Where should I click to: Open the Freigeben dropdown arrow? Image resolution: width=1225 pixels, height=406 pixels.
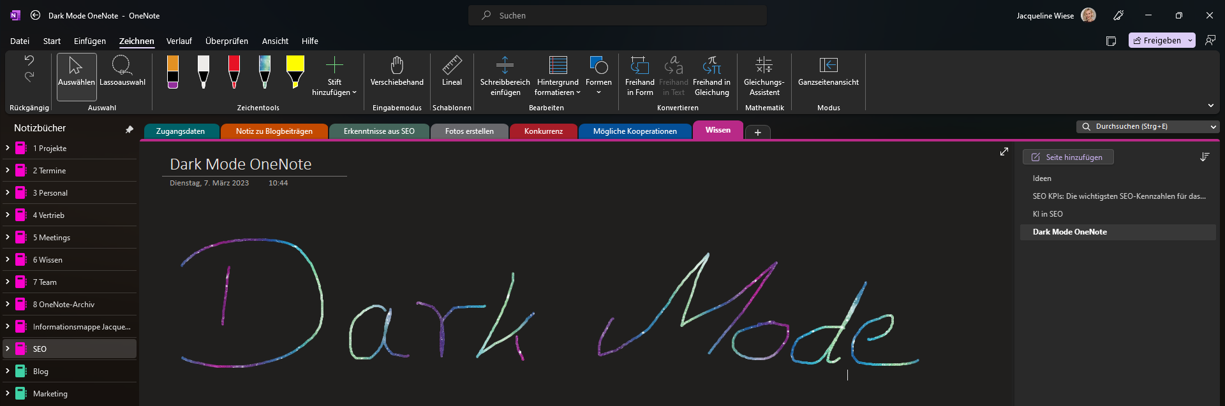pos(1190,41)
